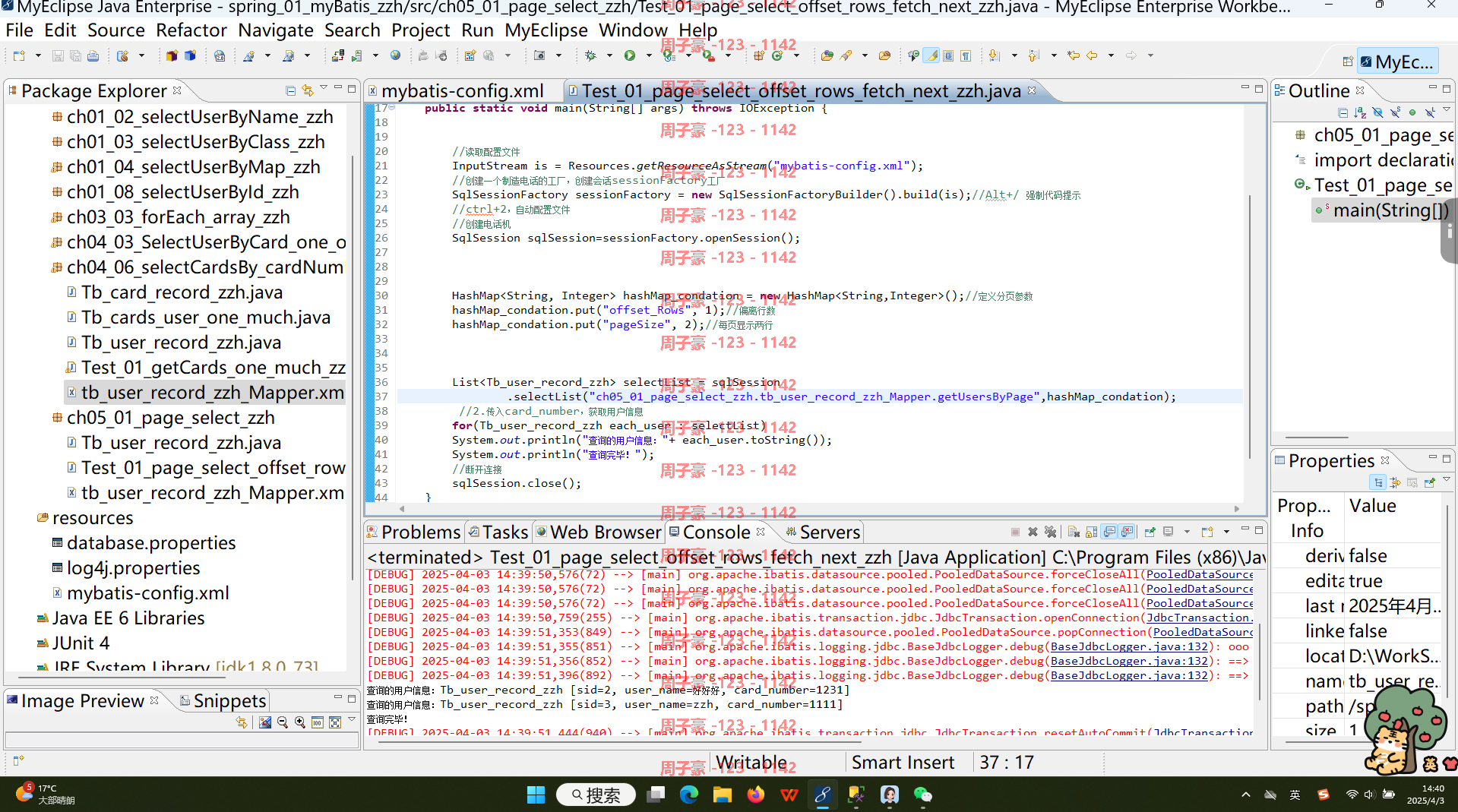
Task: Open Back navigation history dropdown
Action: click(x=1111, y=55)
